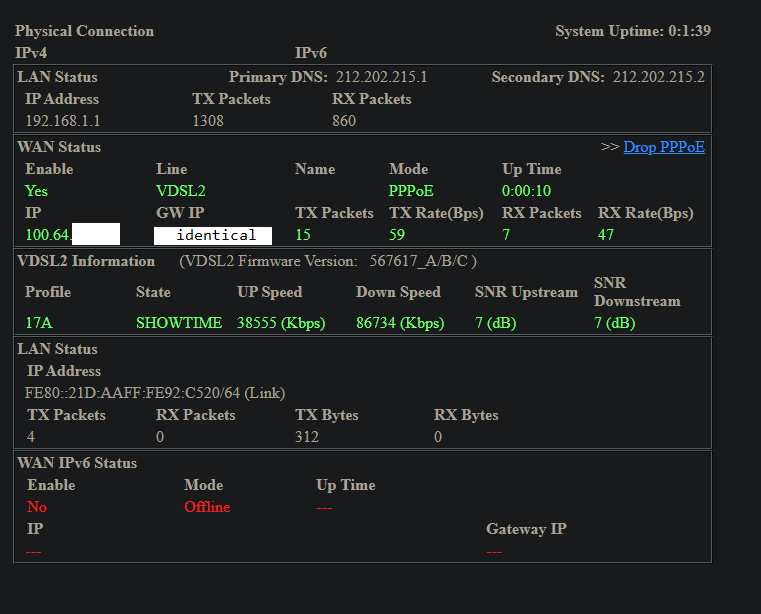Click the RX Bytes column header
The height and width of the screenshot is (614, 761).
(x=466, y=415)
